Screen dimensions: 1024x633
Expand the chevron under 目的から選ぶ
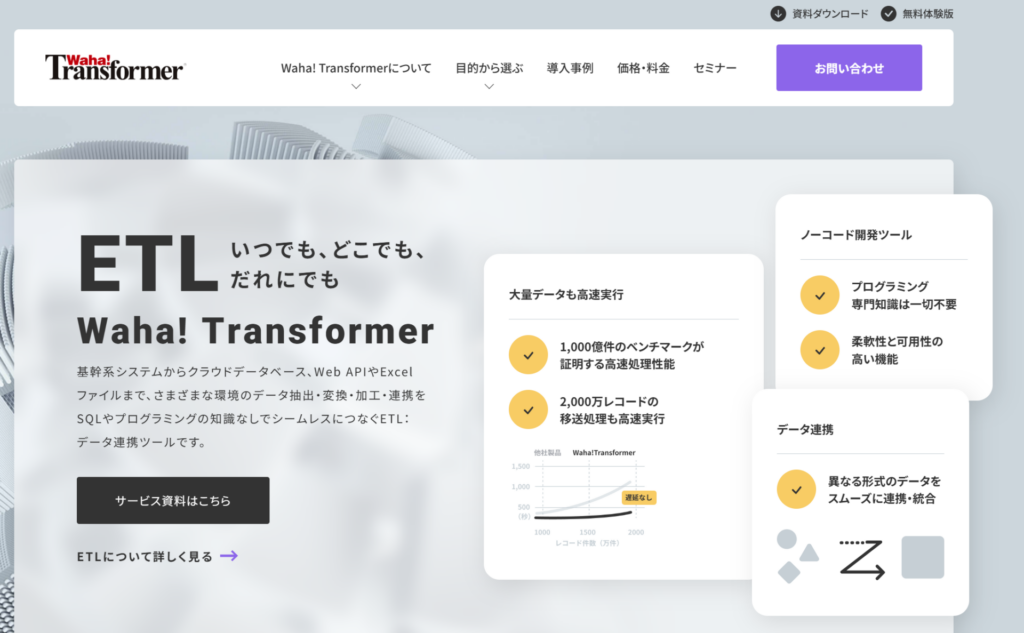coord(489,86)
